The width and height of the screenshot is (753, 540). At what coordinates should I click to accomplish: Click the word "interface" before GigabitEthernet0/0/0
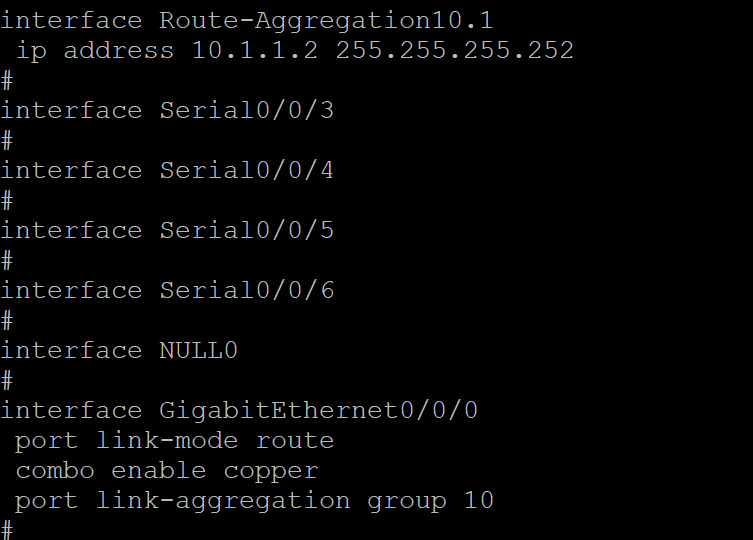pos(71,410)
